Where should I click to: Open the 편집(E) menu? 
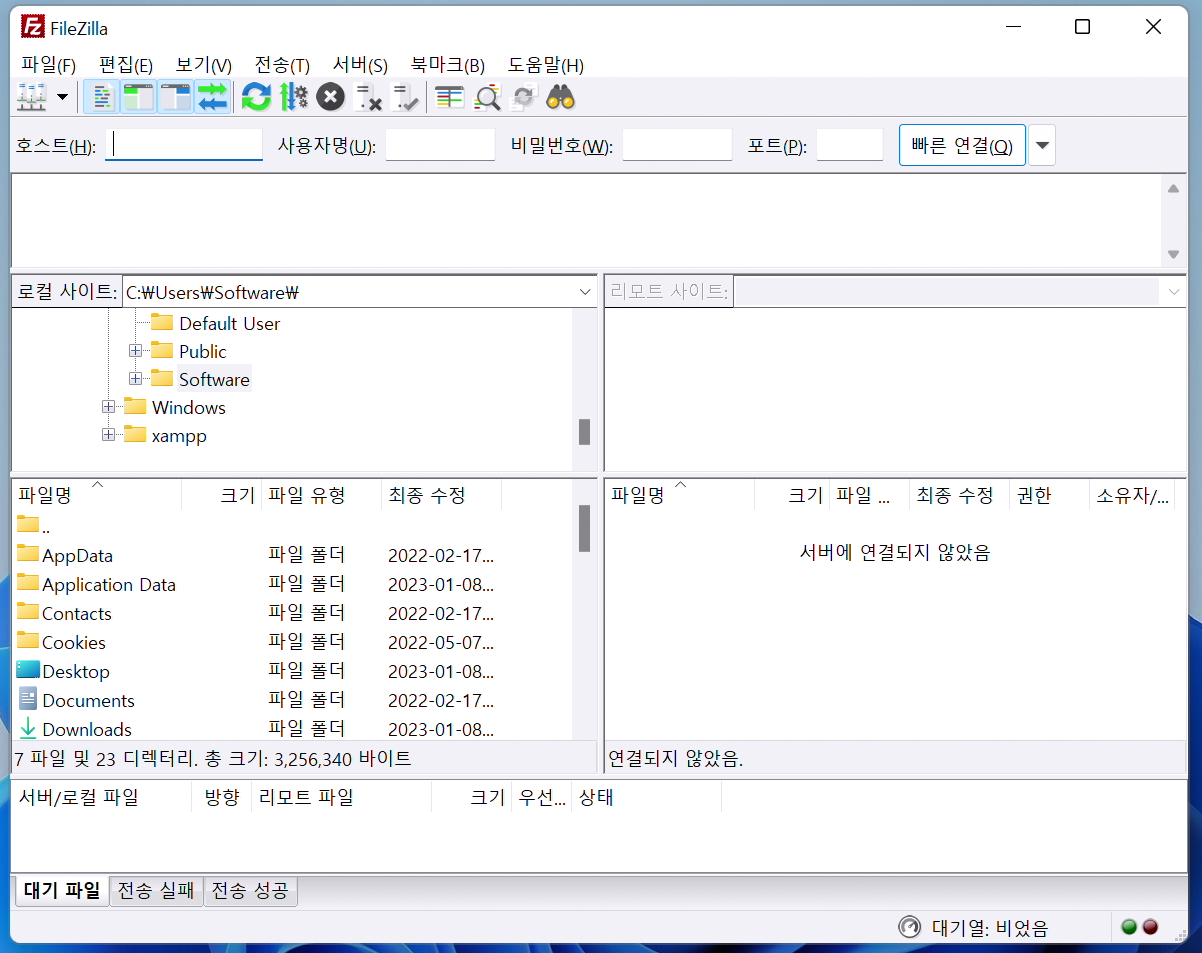click(x=126, y=65)
